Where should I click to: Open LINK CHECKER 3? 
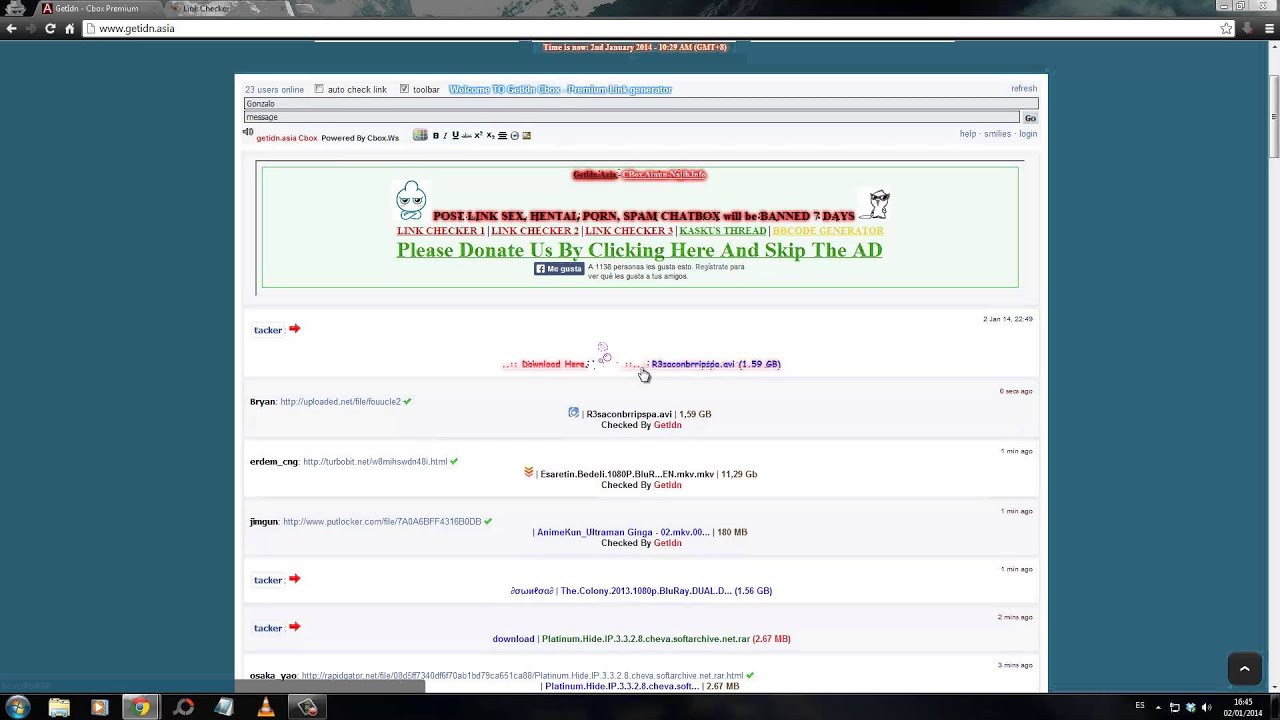pos(629,231)
